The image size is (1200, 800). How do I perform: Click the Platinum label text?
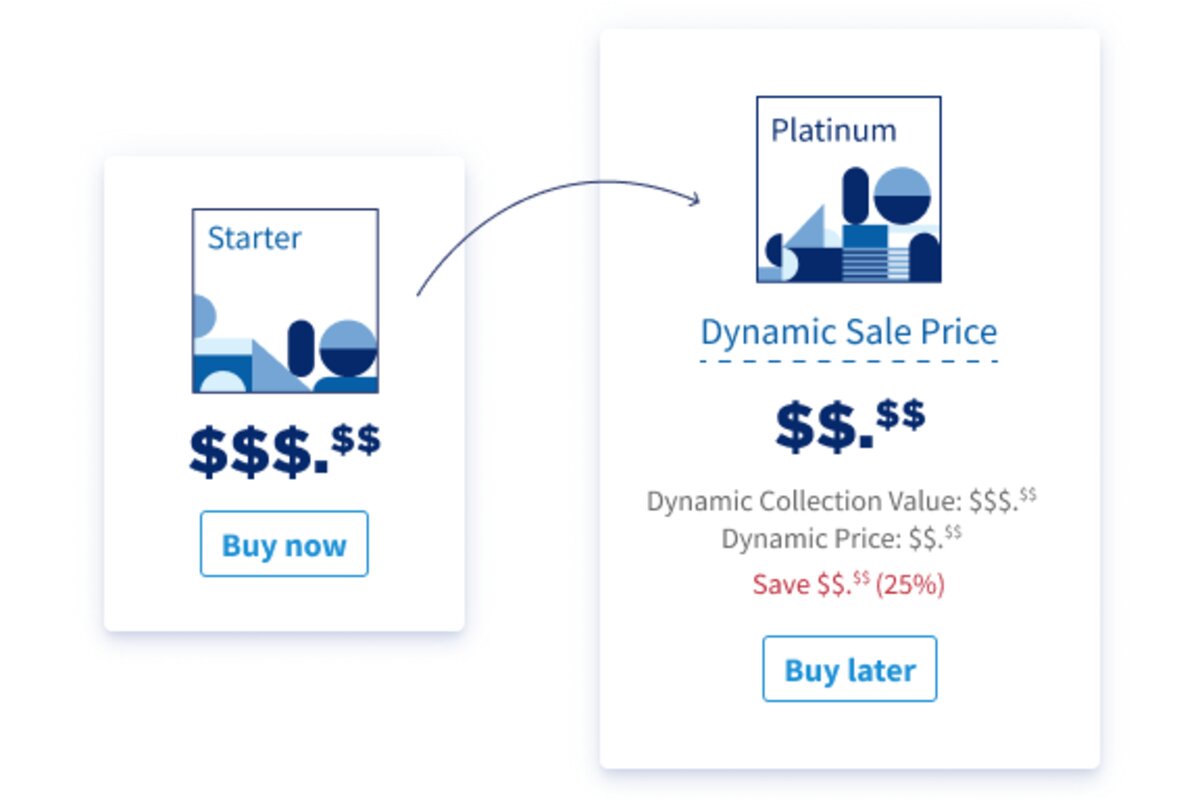[833, 130]
